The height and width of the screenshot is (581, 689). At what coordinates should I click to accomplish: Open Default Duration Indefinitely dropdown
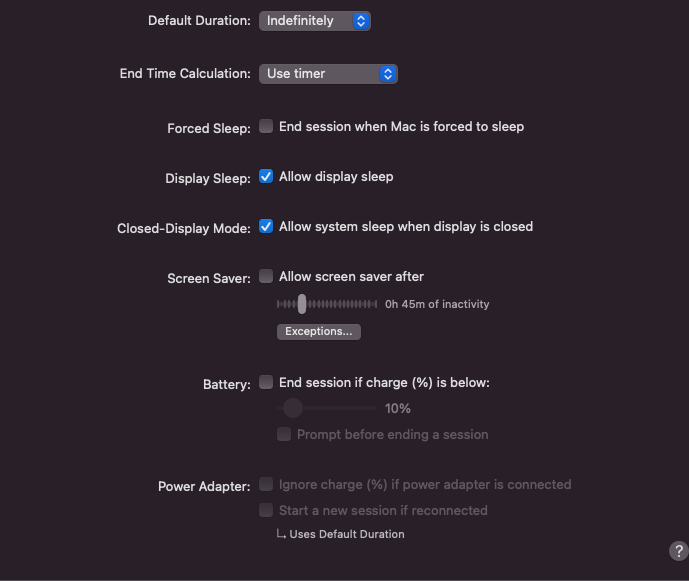pyautogui.click(x=315, y=21)
